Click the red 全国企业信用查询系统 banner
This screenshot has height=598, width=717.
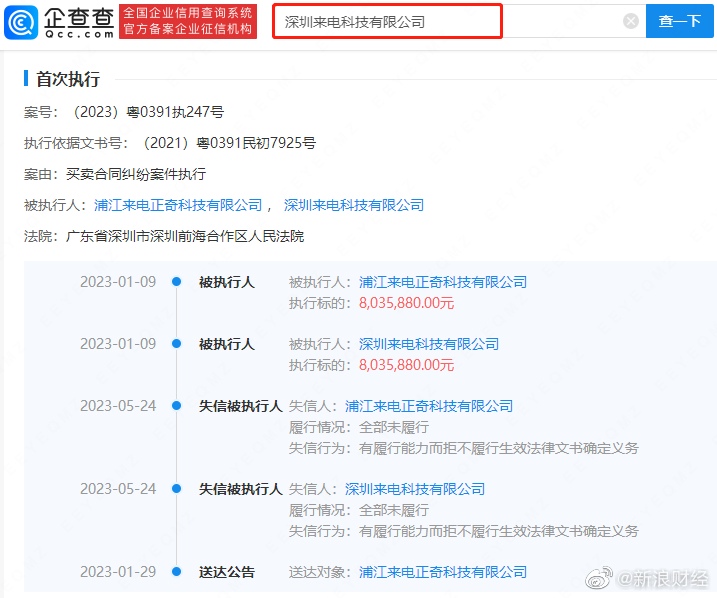187,21
